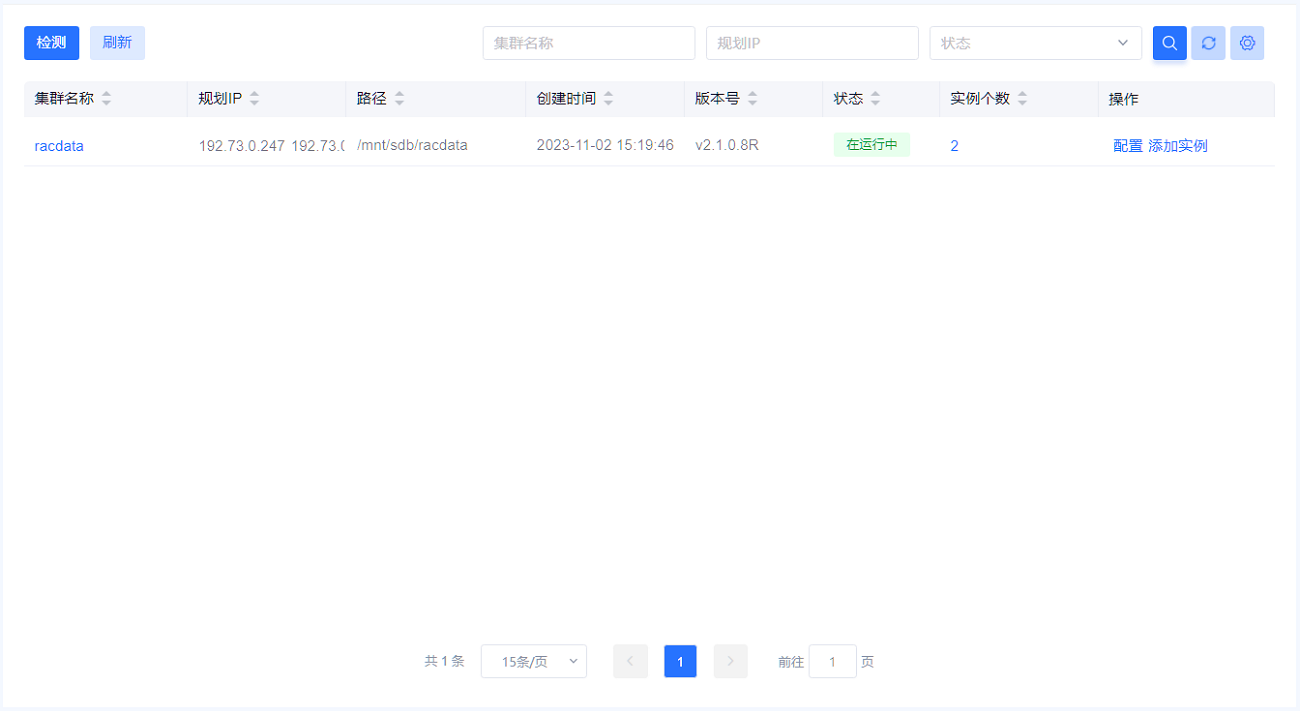
Task: Open the racdata cluster link
Action: pyautogui.click(x=59, y=146)
